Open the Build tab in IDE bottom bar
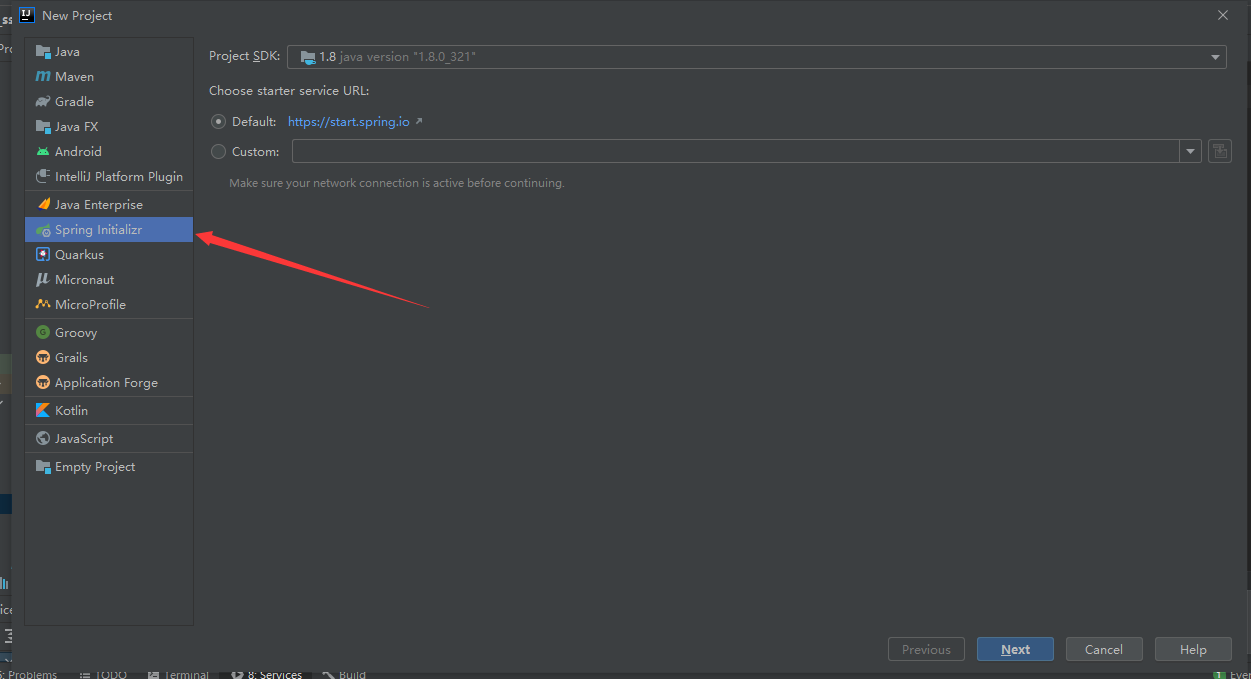This screenshot has height=679, width=1251. [x=344, y=674]
